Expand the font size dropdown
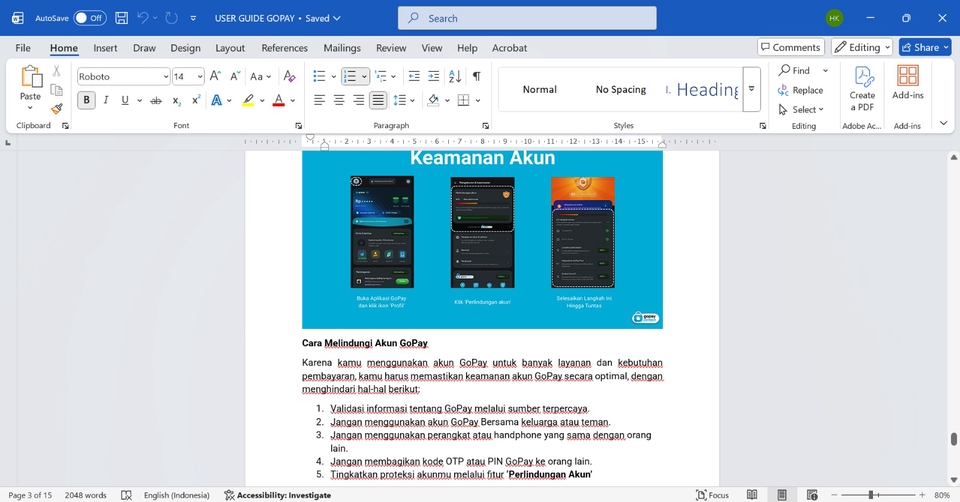960x502 pixels. tap(200, 77)
